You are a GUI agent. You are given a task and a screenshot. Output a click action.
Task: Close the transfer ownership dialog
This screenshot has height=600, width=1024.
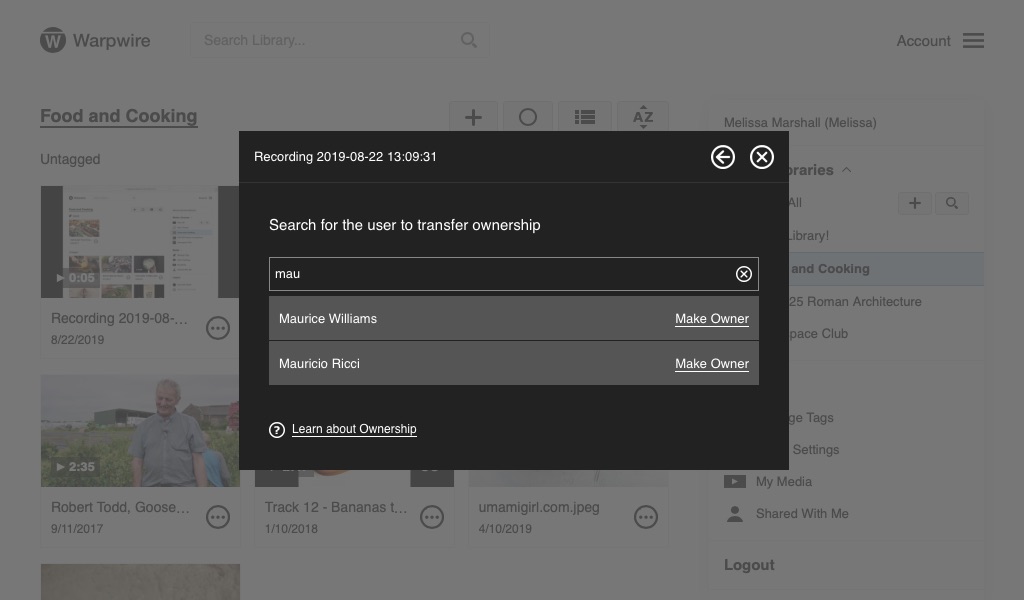[761, 157]
